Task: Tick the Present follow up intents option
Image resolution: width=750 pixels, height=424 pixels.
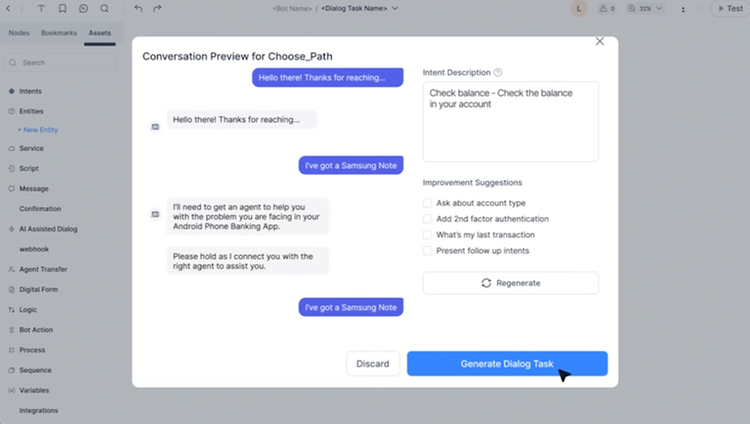Action: tap(427, 250)
